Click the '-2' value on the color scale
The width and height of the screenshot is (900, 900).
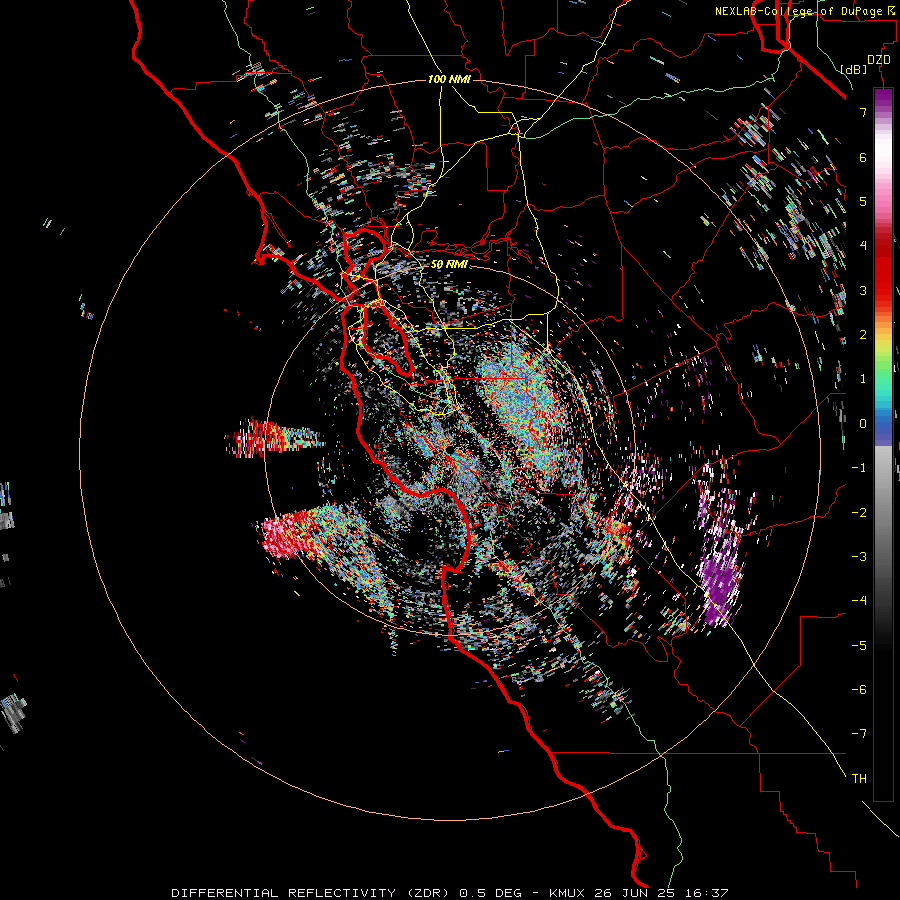(859, 513)
